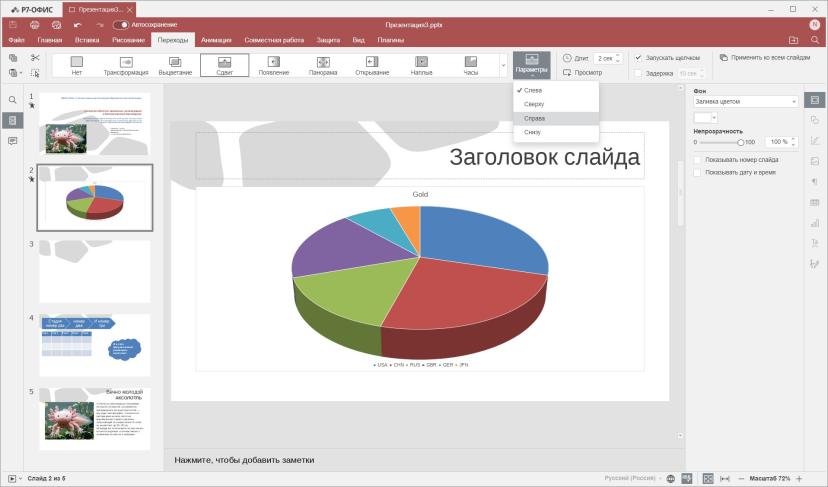Viewport: 828px width, 487px height.
Task: Choose the Выцветание transition
Action: (175, 65)
